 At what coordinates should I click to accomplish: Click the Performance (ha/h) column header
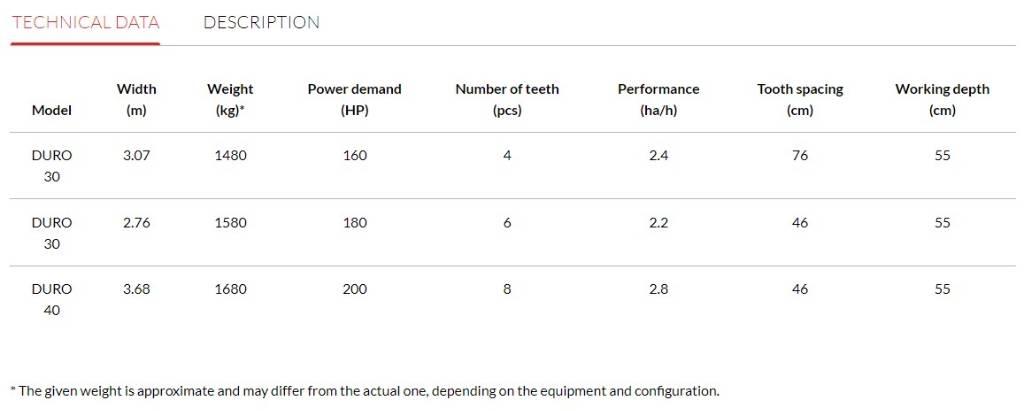[658, 99]
